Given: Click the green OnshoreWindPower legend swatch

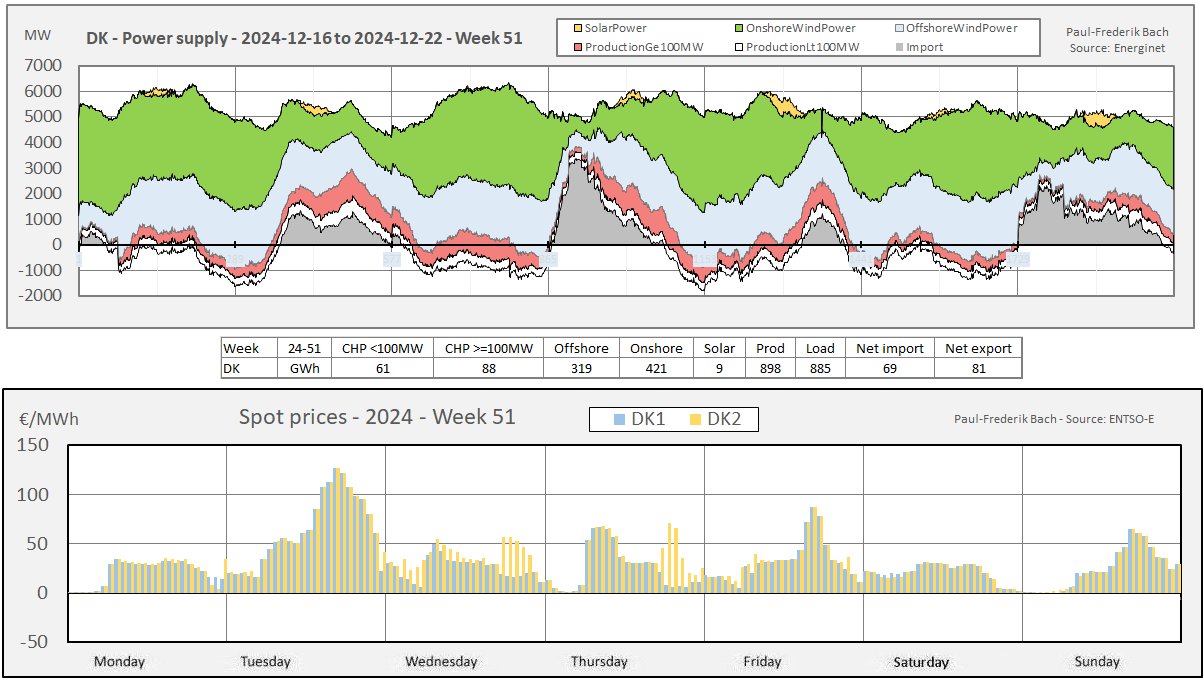Looking at the screenshot, I should 737,28.
